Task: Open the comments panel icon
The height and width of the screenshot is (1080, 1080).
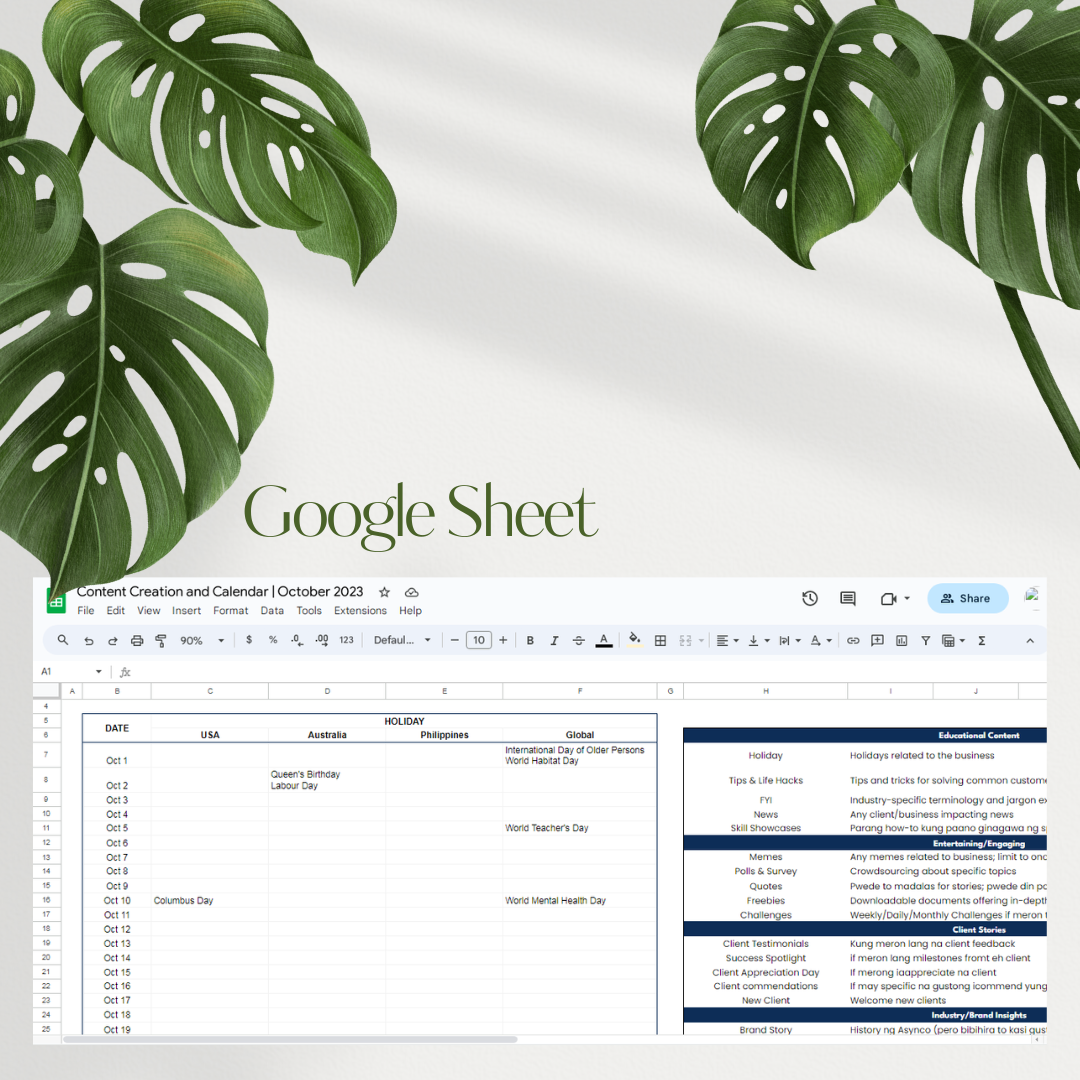Action: click(848, 599)
